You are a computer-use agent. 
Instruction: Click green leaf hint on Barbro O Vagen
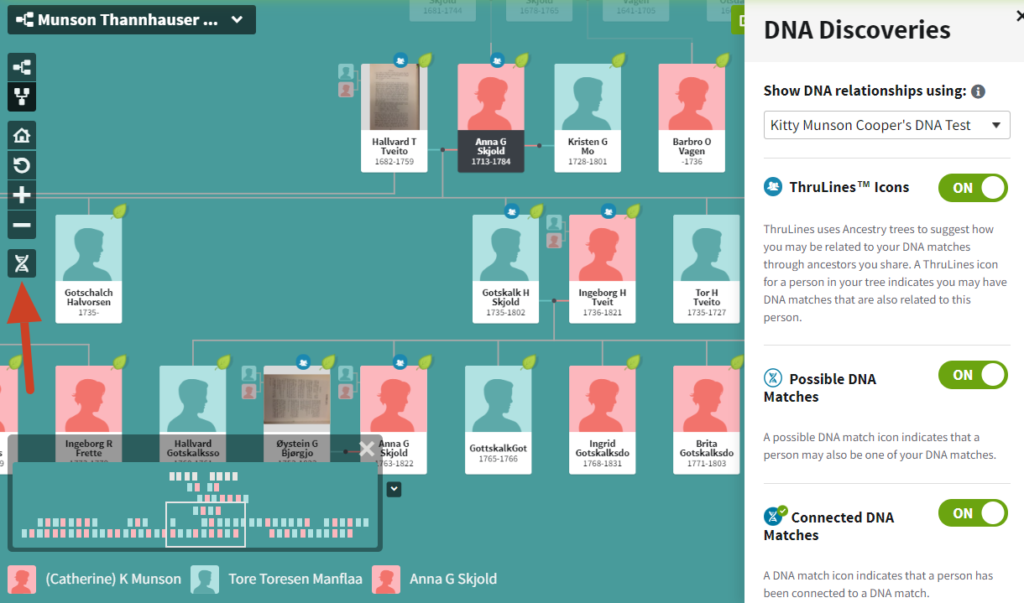click(722, 60)
